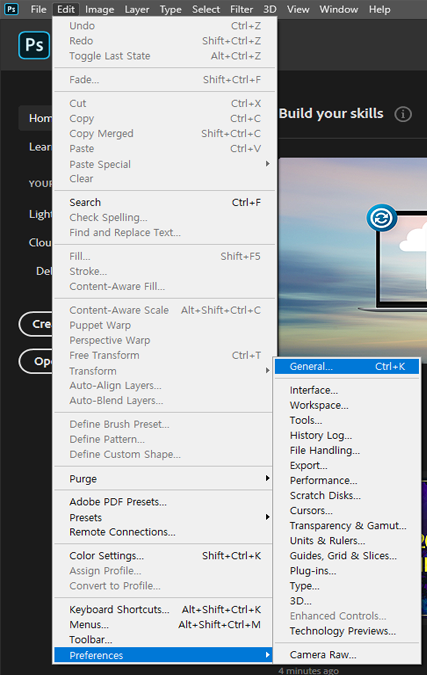427x675 pixels.
Task: Click the blue cloud sync icon
Action: [x=381, y=218]
